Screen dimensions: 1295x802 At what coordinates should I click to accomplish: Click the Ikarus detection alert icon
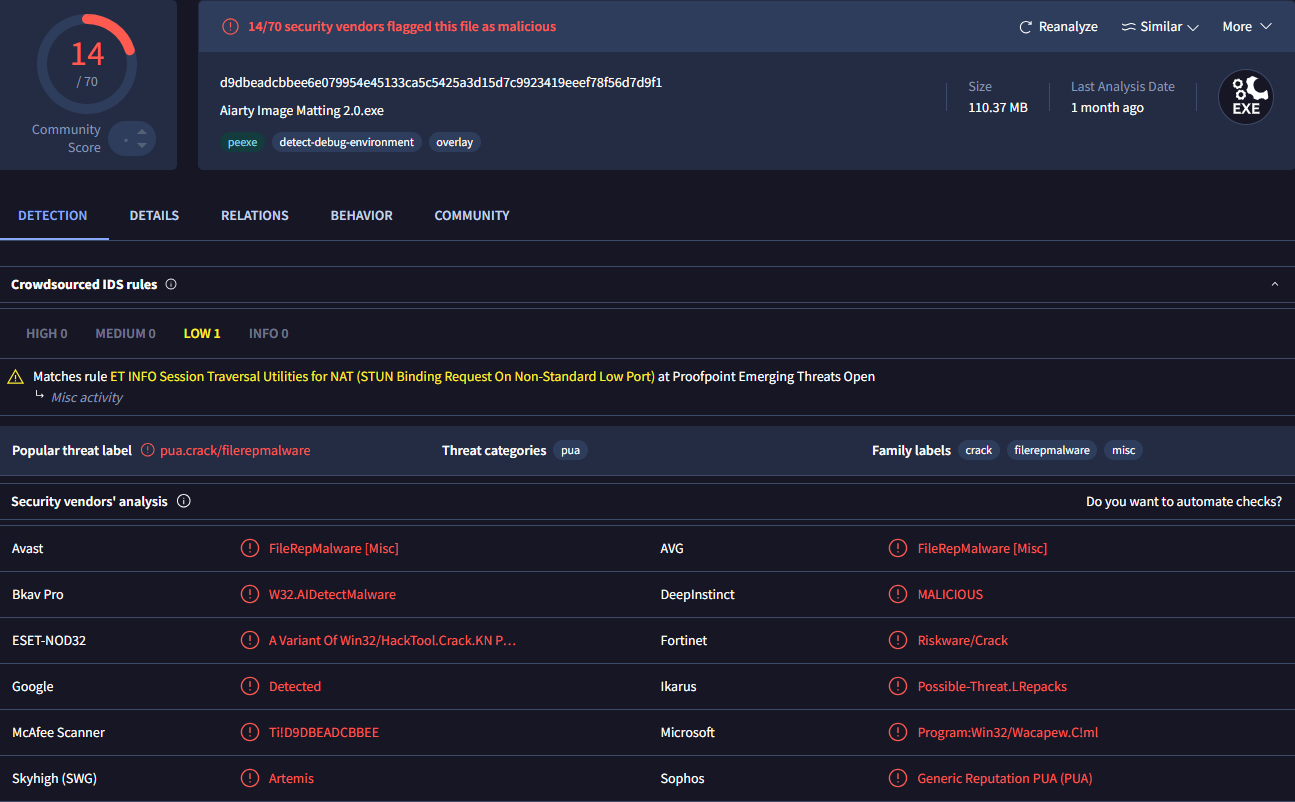pos(898,686)
